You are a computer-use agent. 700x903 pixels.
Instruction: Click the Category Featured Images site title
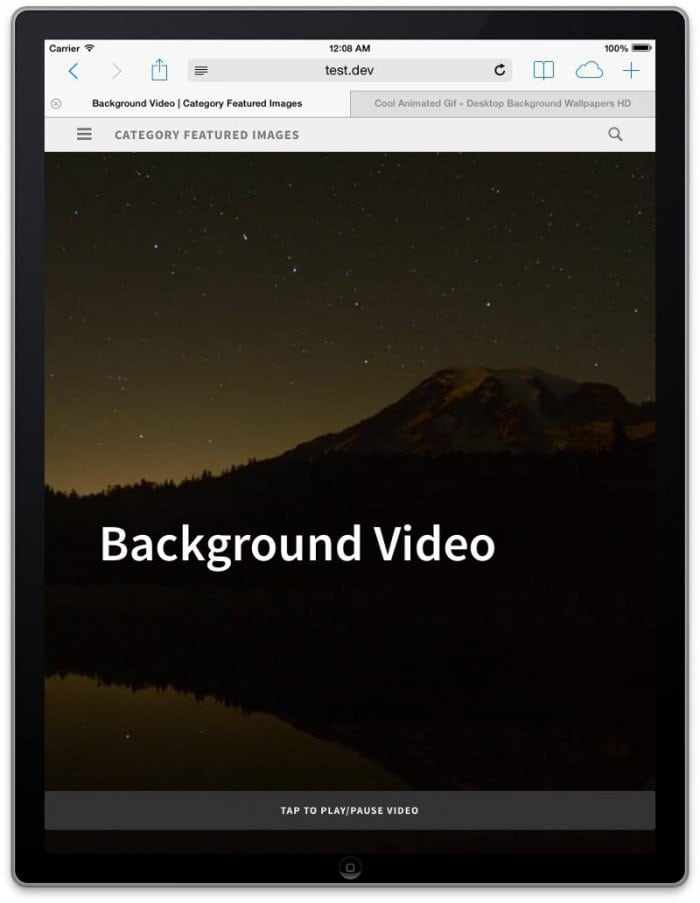point(207,135)
